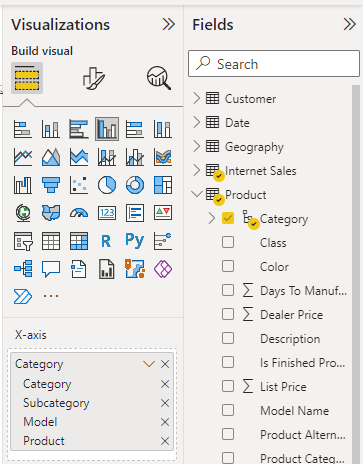
Task: Click the Fields search box
Action: pyautogui.click(x=274, y=64)
